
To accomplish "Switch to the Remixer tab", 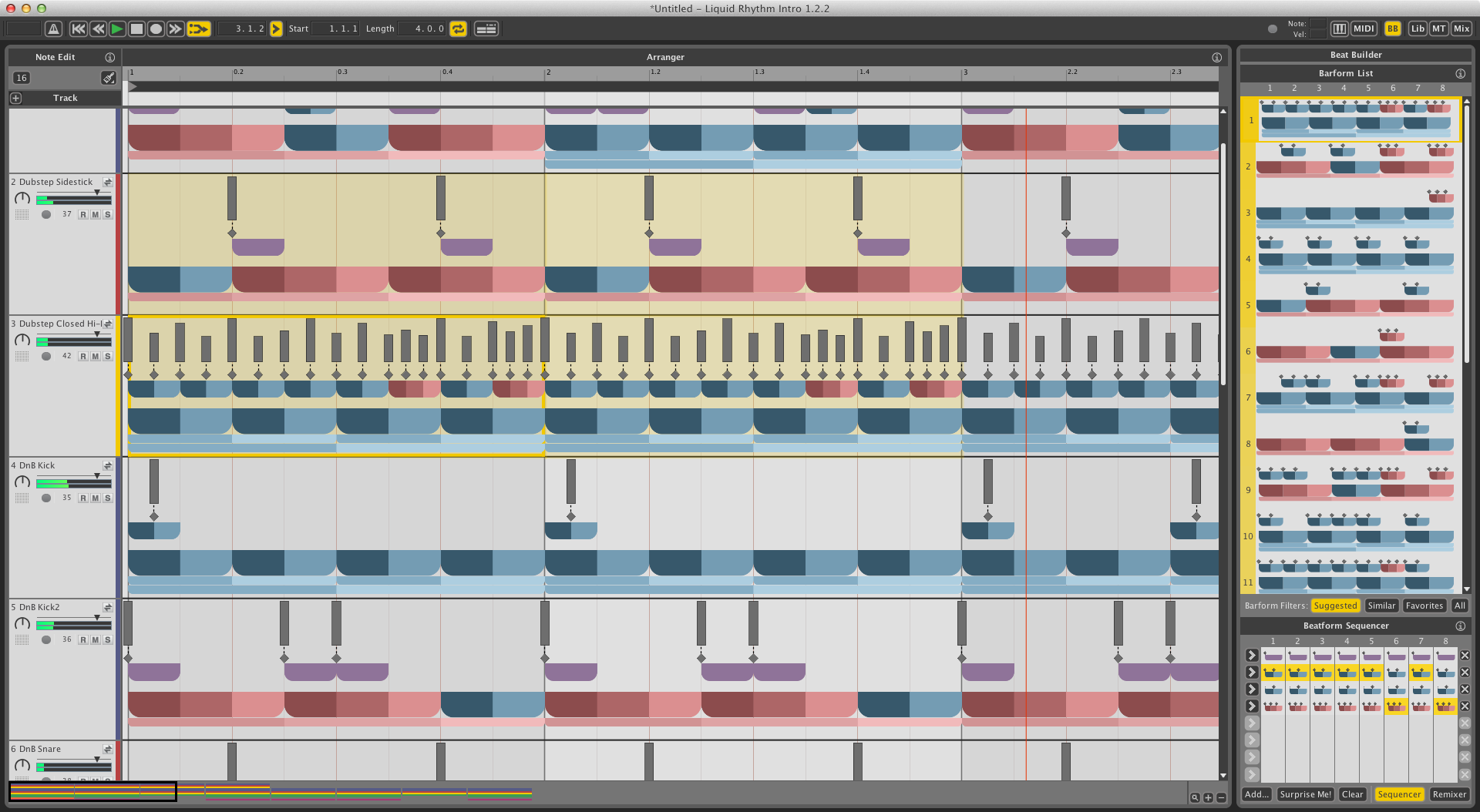I will [1449, 794].
